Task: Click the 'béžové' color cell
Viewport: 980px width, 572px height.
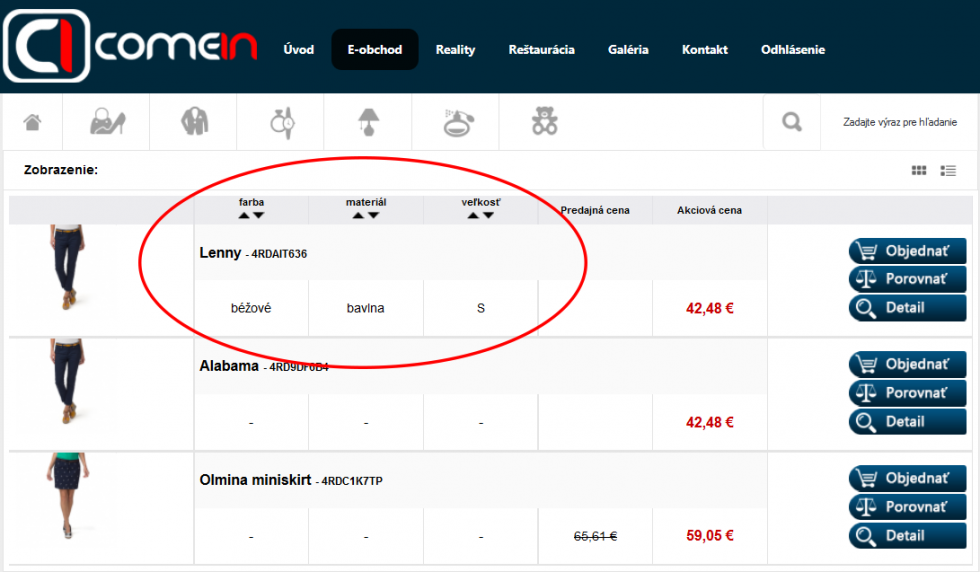Action: 251,308
